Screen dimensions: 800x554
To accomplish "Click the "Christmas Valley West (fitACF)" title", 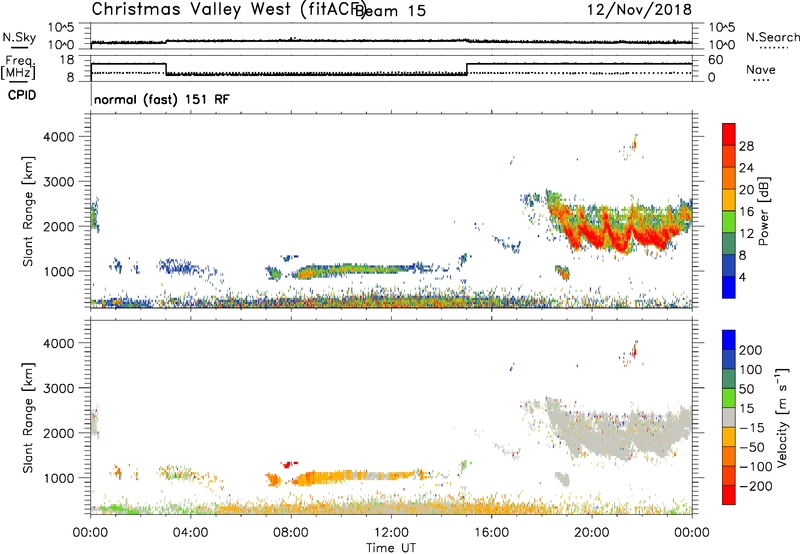I will tap(228, 10).
